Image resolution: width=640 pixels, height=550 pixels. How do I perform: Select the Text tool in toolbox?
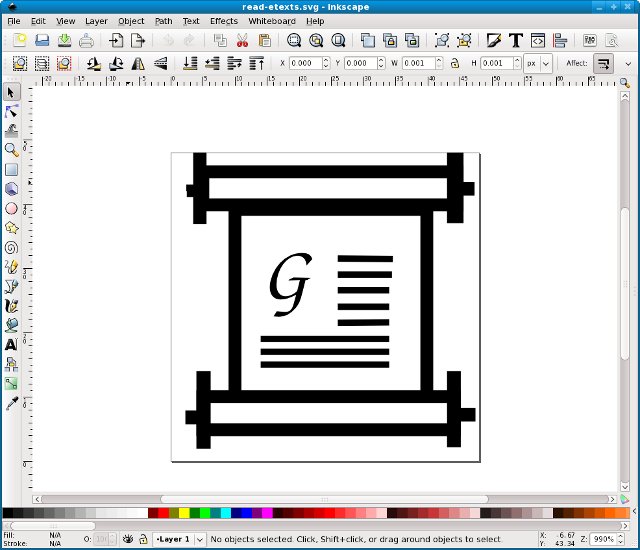pos(11,345)
